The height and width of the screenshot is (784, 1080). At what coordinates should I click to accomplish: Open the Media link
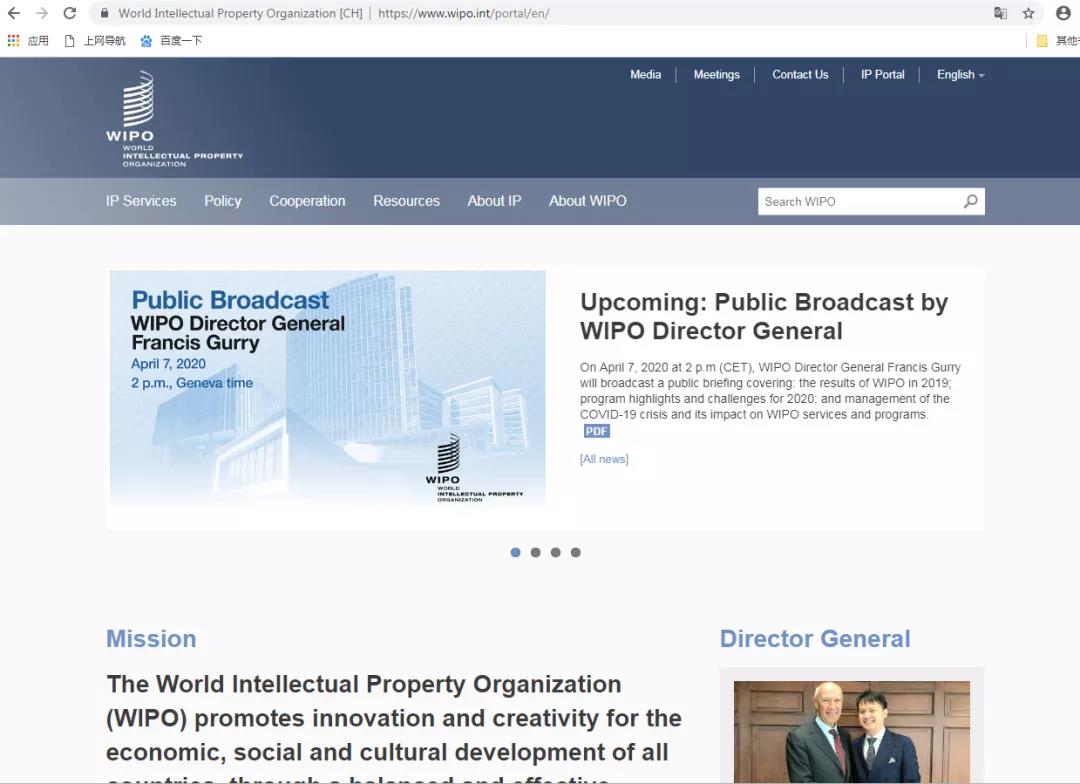coord(645,74)
